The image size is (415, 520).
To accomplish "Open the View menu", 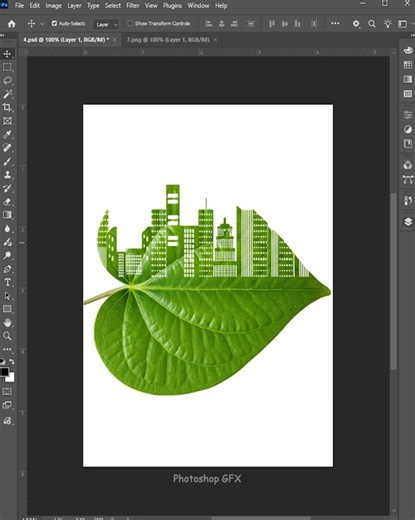I will click(x=151, y=6).
